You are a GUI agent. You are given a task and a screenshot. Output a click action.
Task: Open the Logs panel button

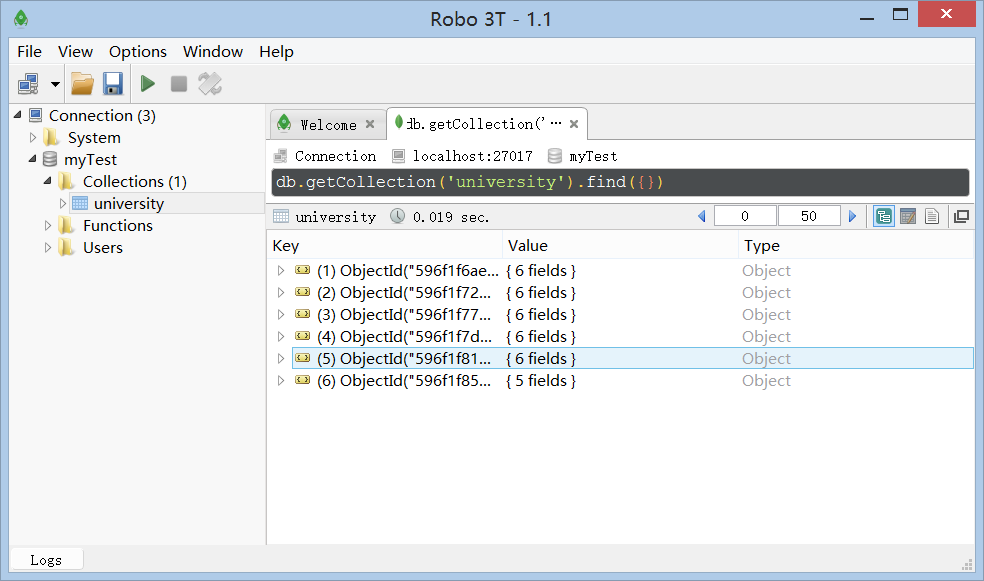46,560
